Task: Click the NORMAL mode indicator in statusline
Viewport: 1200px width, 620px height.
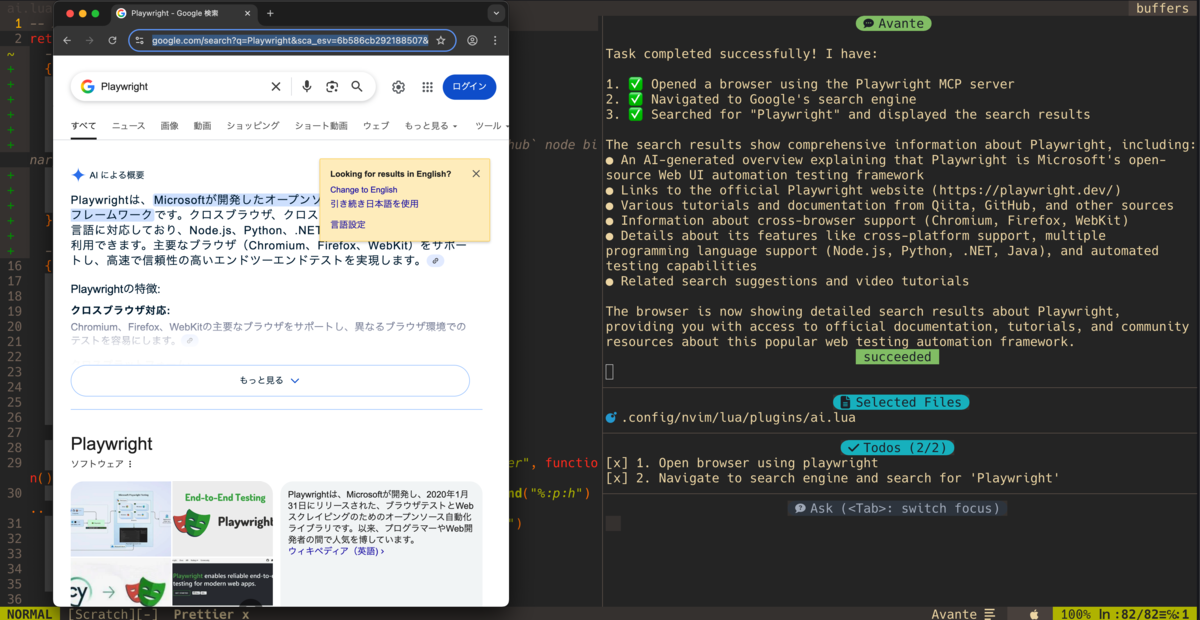Action: [x=29, y=614]
